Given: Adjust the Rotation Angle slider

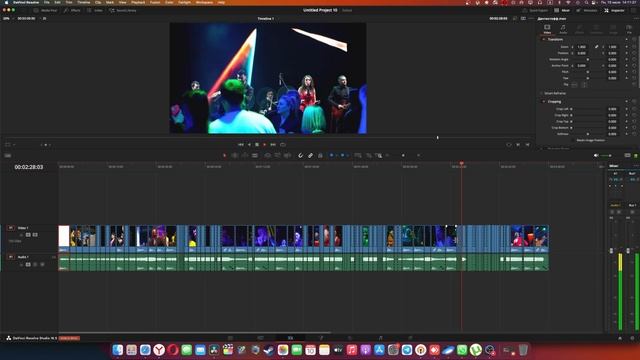Looking at the screenshot, I should 588,59.
